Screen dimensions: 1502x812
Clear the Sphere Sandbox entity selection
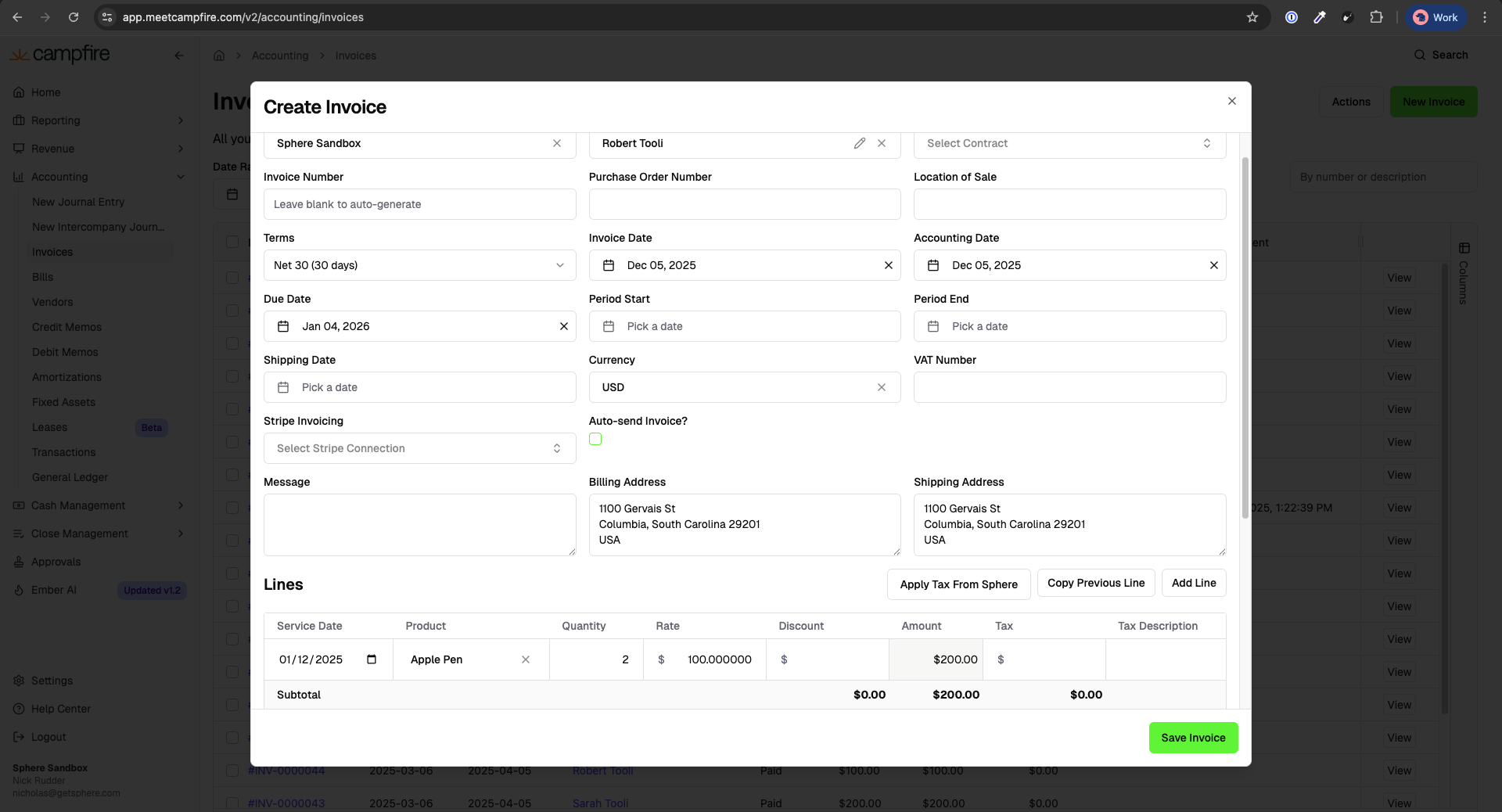(x=557, y=143)
